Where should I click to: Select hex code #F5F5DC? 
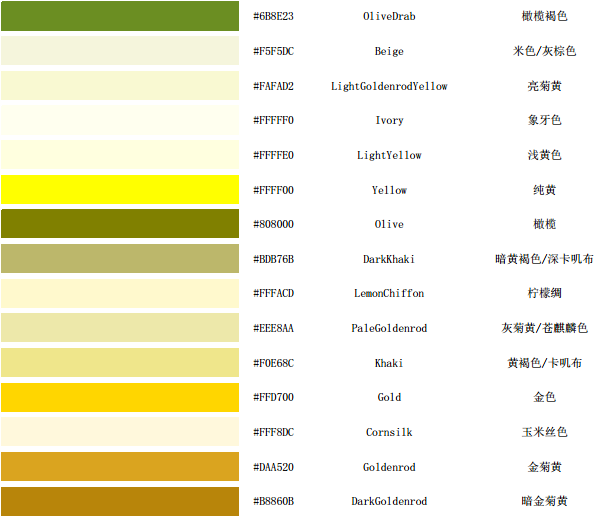(x=273, y=51)
